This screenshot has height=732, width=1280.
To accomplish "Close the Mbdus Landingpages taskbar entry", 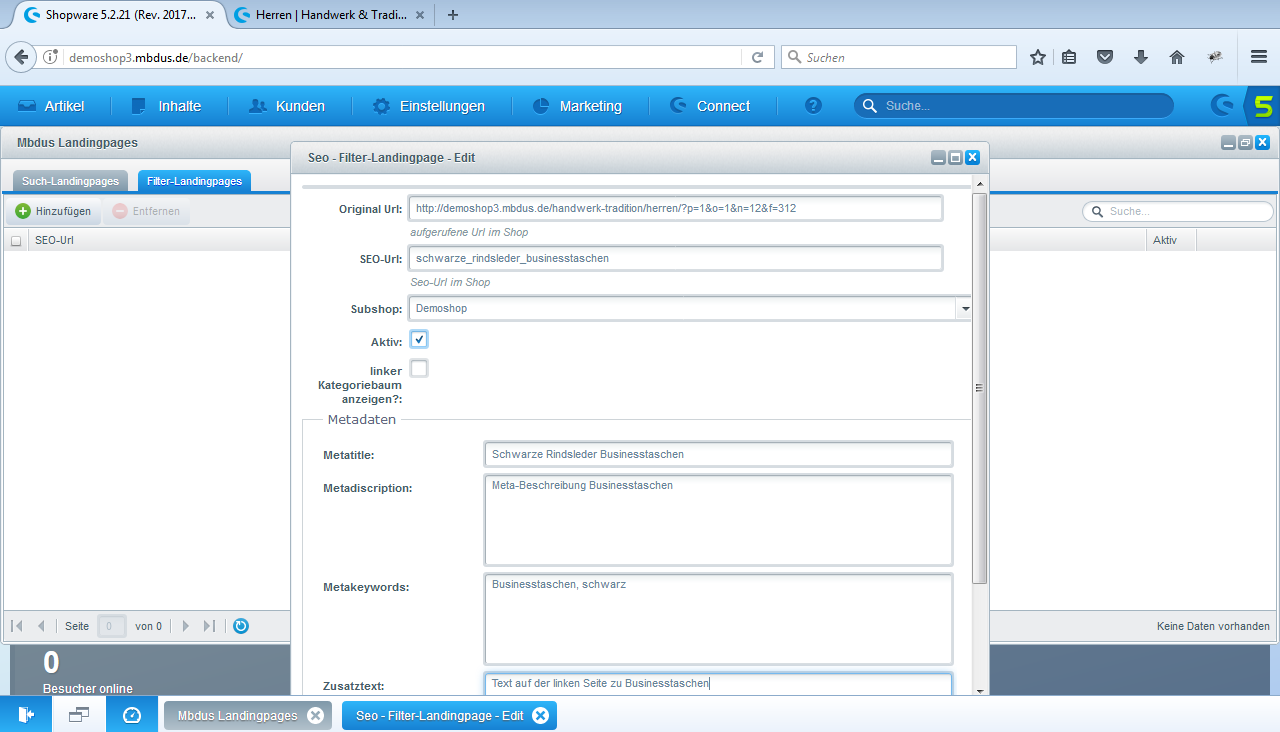I will (315, 715).
